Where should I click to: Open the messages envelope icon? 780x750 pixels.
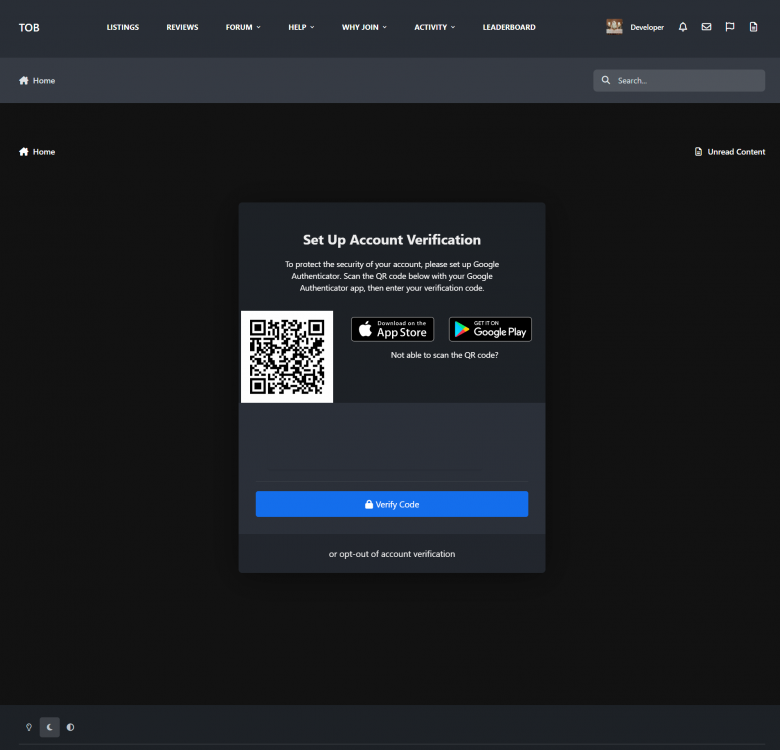706,27
